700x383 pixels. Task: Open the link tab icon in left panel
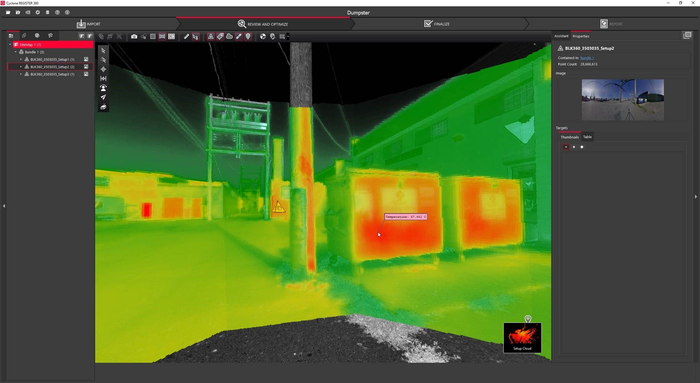click(x=24, y=36)
